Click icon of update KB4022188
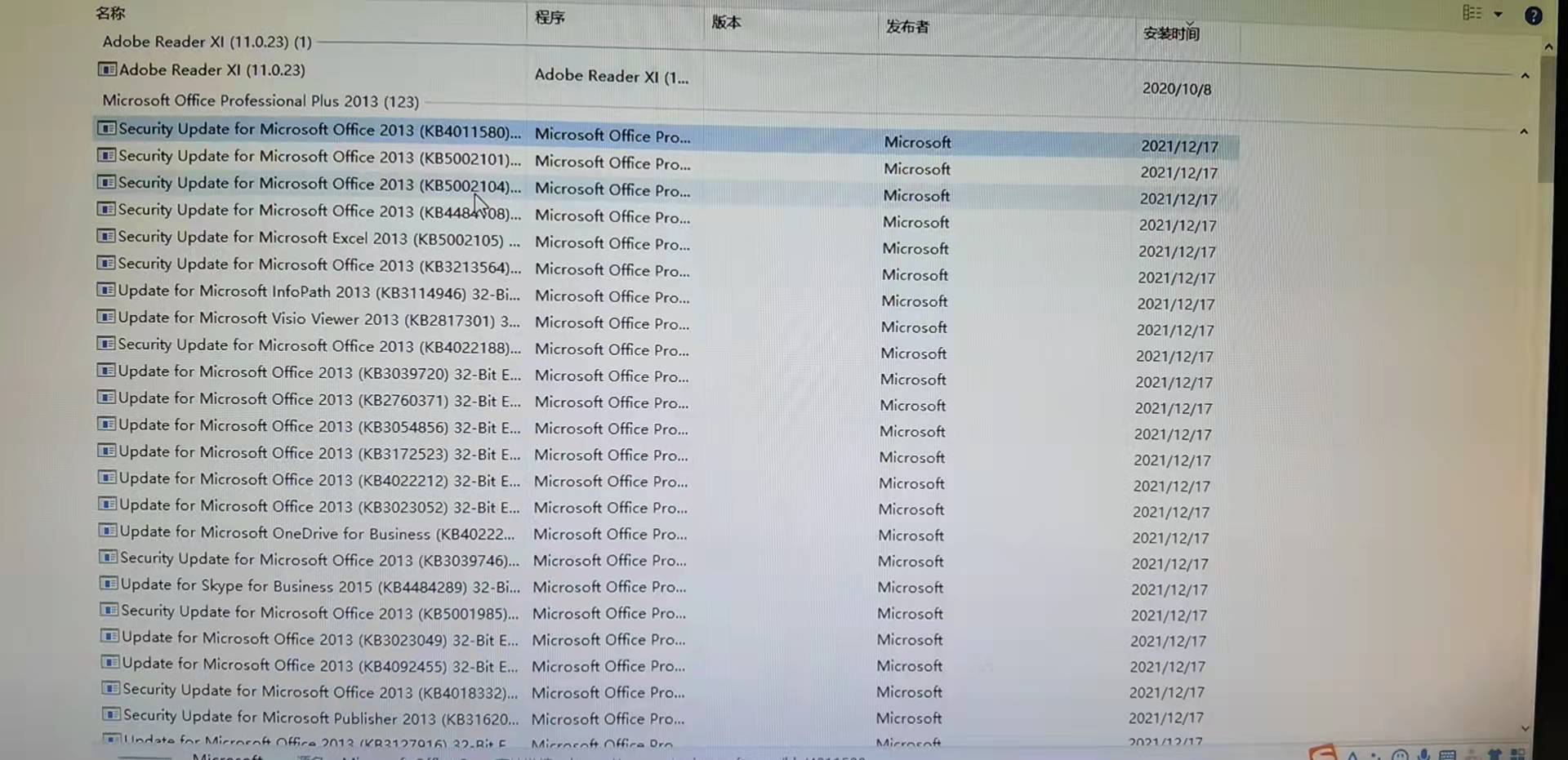Screen dimensions: 1568x760 pos(106,344)
